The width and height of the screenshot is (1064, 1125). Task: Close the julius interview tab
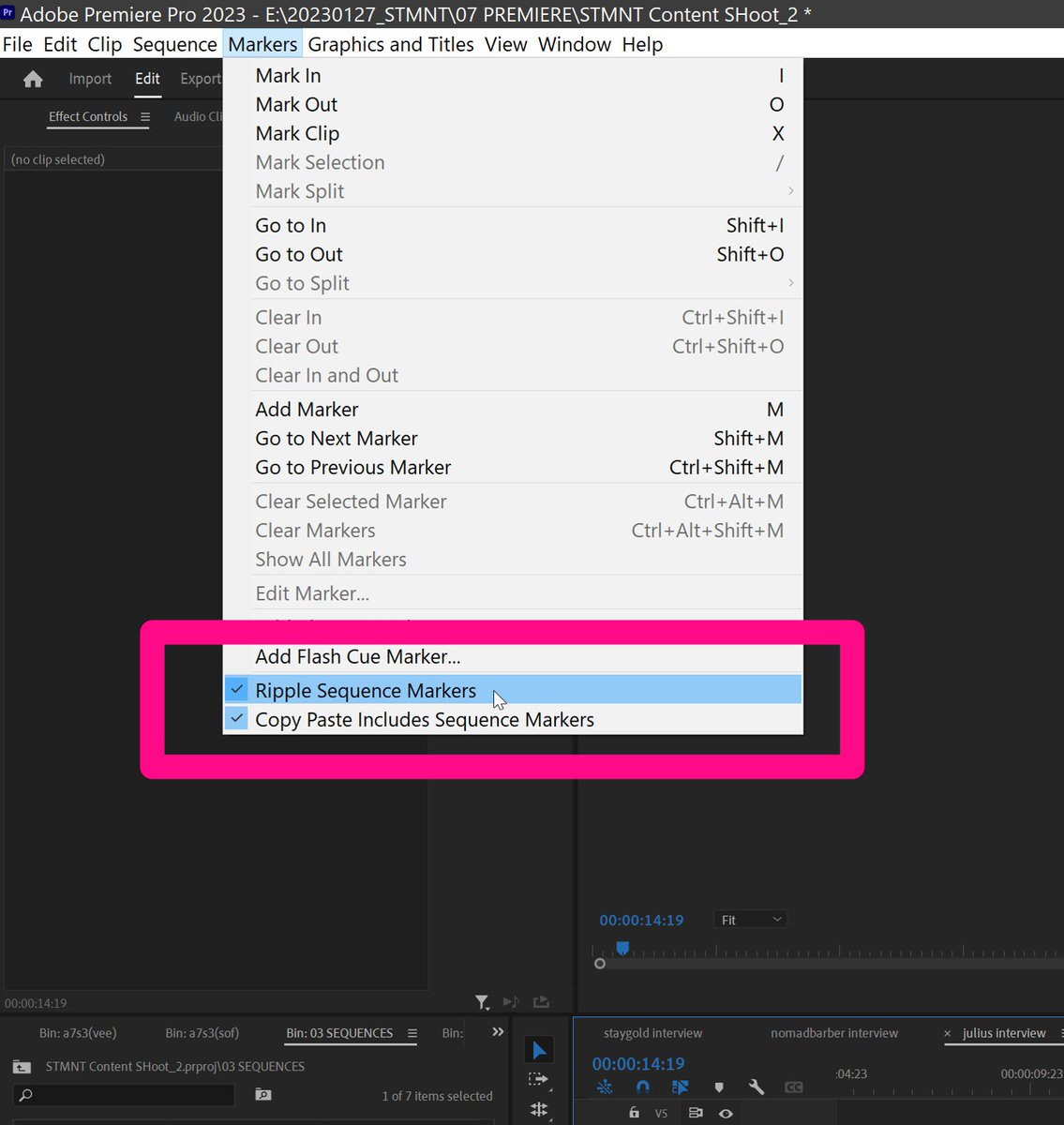point(947,1033)
